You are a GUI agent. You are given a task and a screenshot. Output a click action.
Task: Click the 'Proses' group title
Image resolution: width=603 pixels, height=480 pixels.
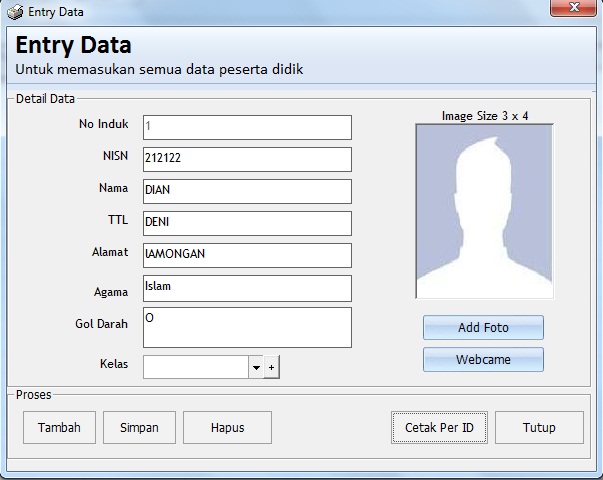(33, 395)
